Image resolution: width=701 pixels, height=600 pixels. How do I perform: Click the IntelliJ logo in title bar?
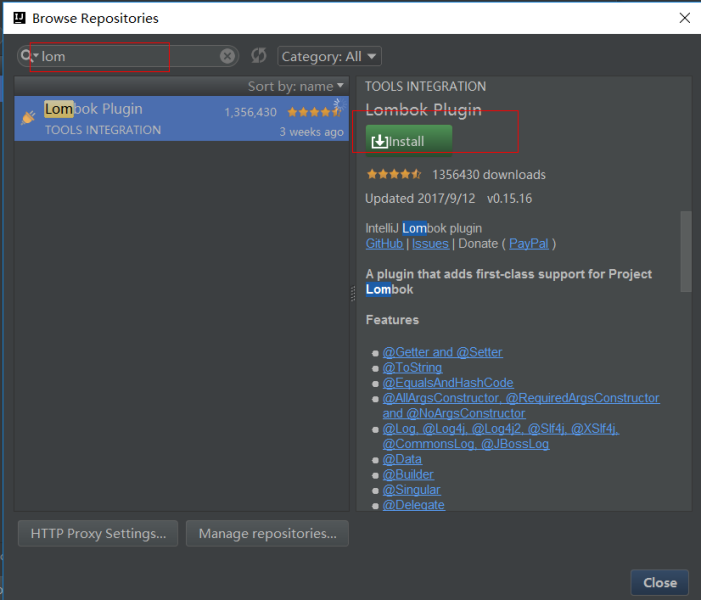(19, 18)
